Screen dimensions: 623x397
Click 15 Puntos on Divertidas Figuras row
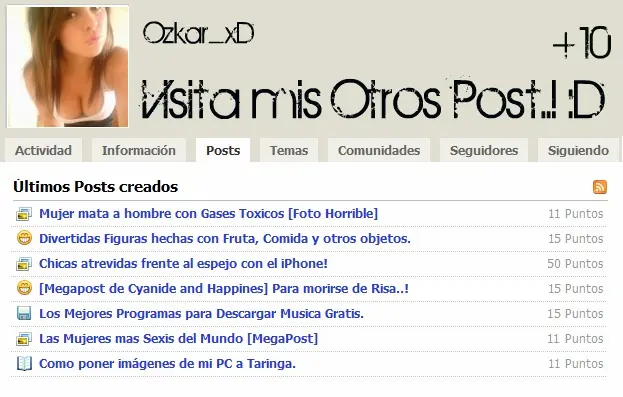(x=576, y=239)
